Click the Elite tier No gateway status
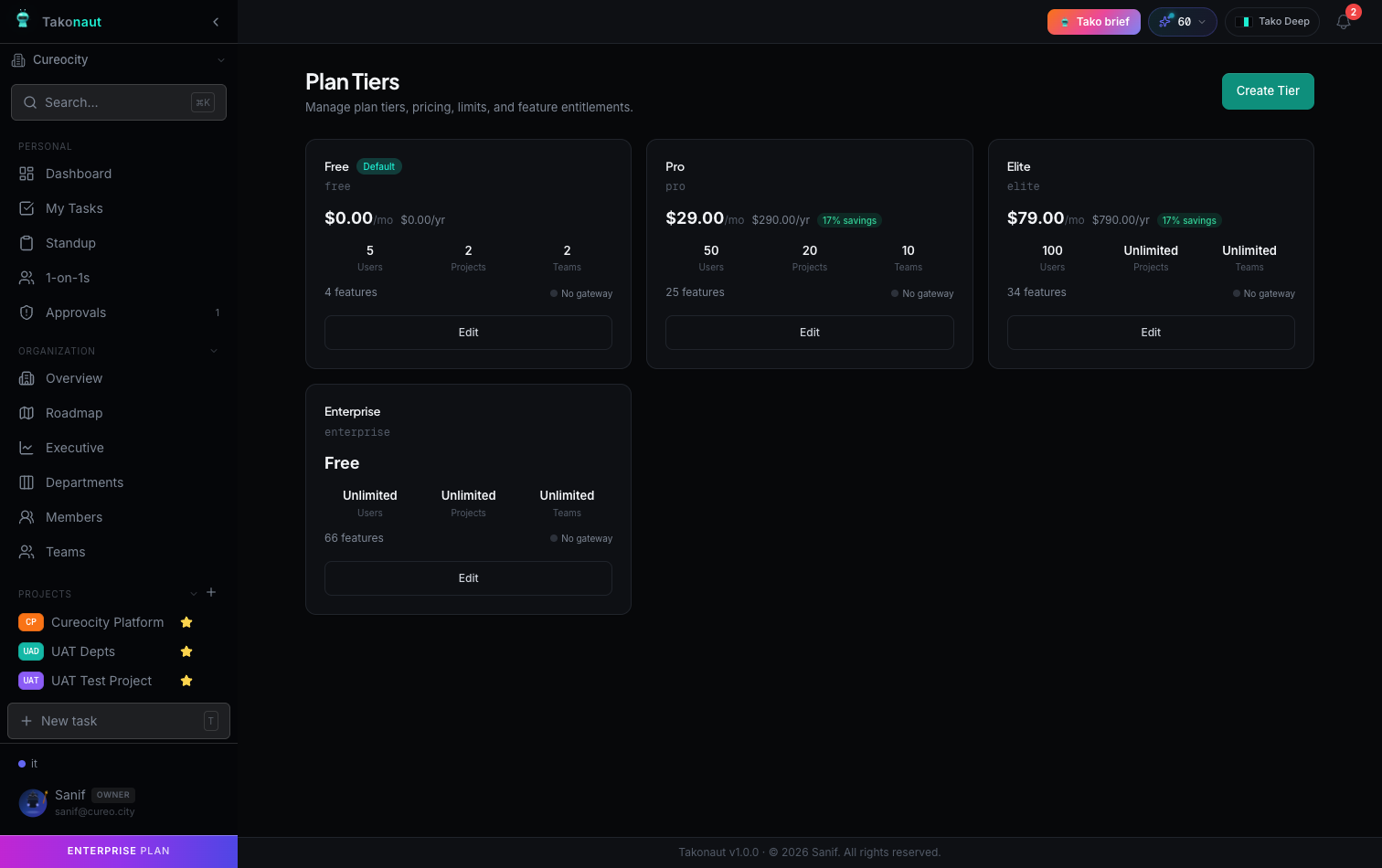The height and width of the screenshot is (868, 1382). (x=1264, y=293)
